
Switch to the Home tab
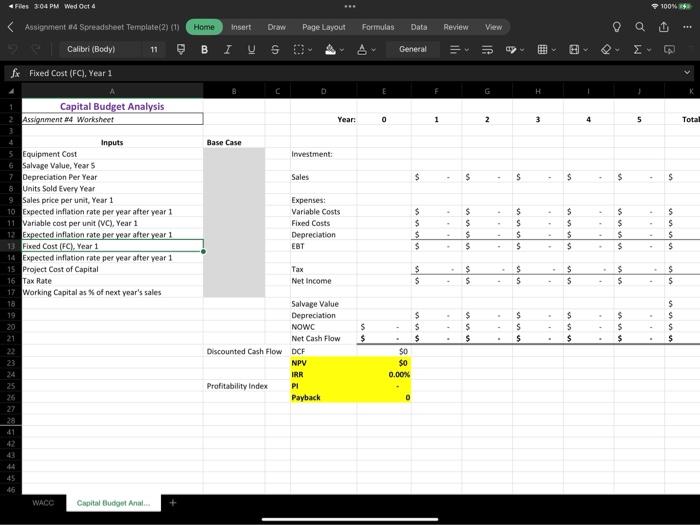click(204, 27)
